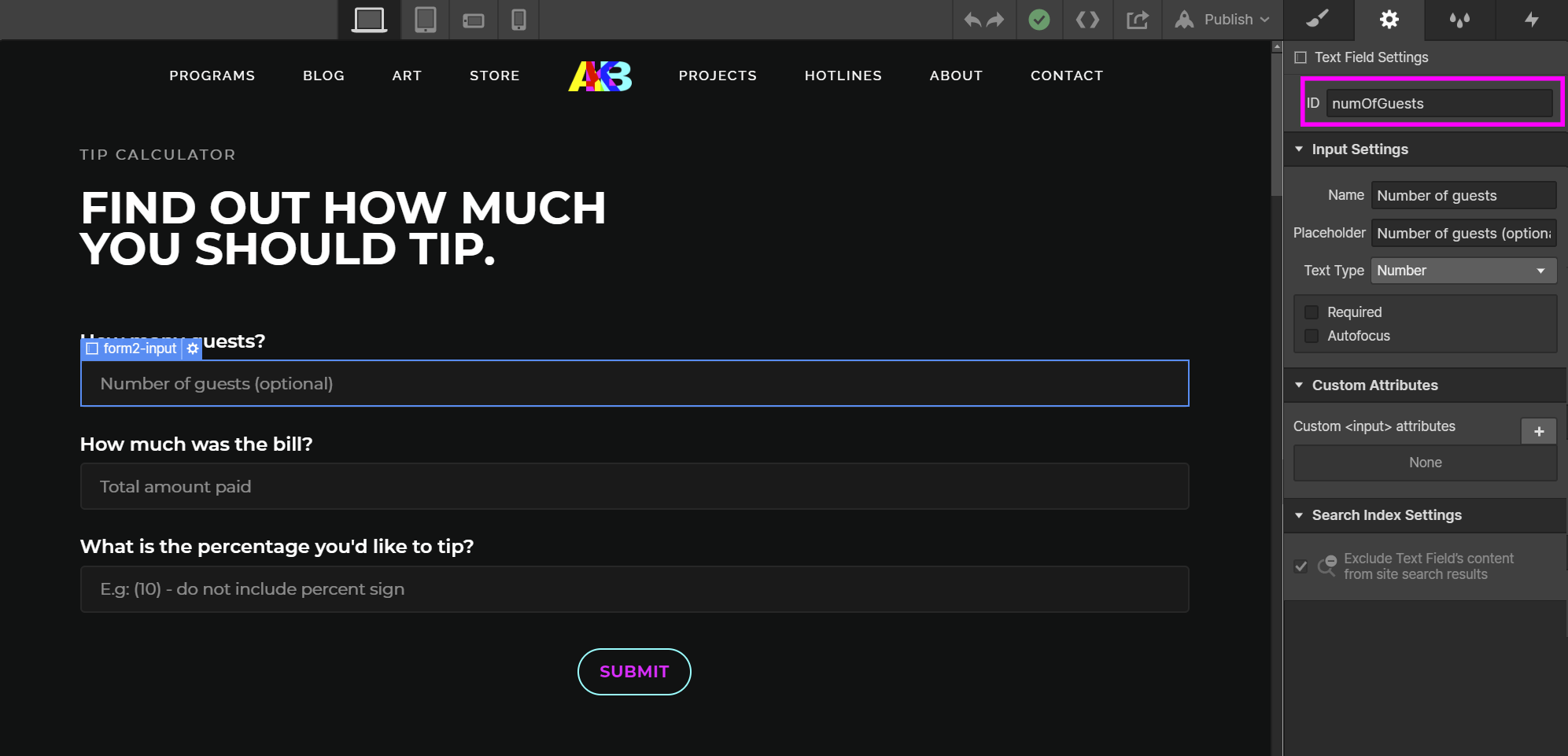Open form2-input element settings gear
This screenshot has height=756, width=1568.
pos(193,348)
